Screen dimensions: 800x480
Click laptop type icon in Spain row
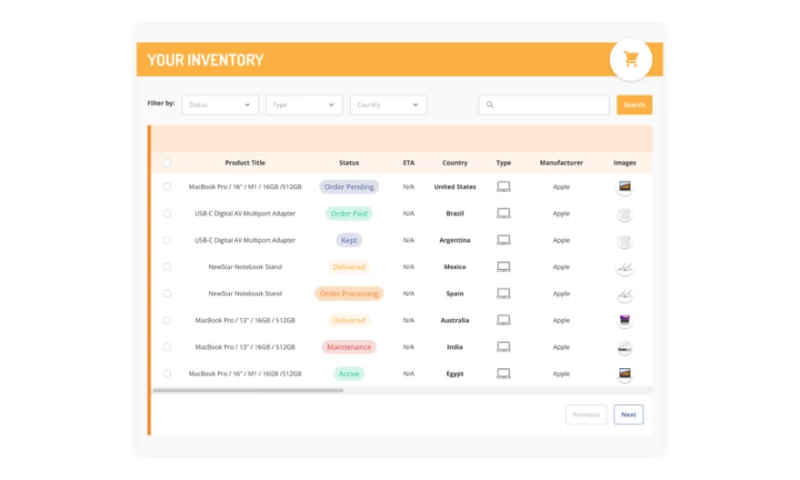(x=504, y=294)
